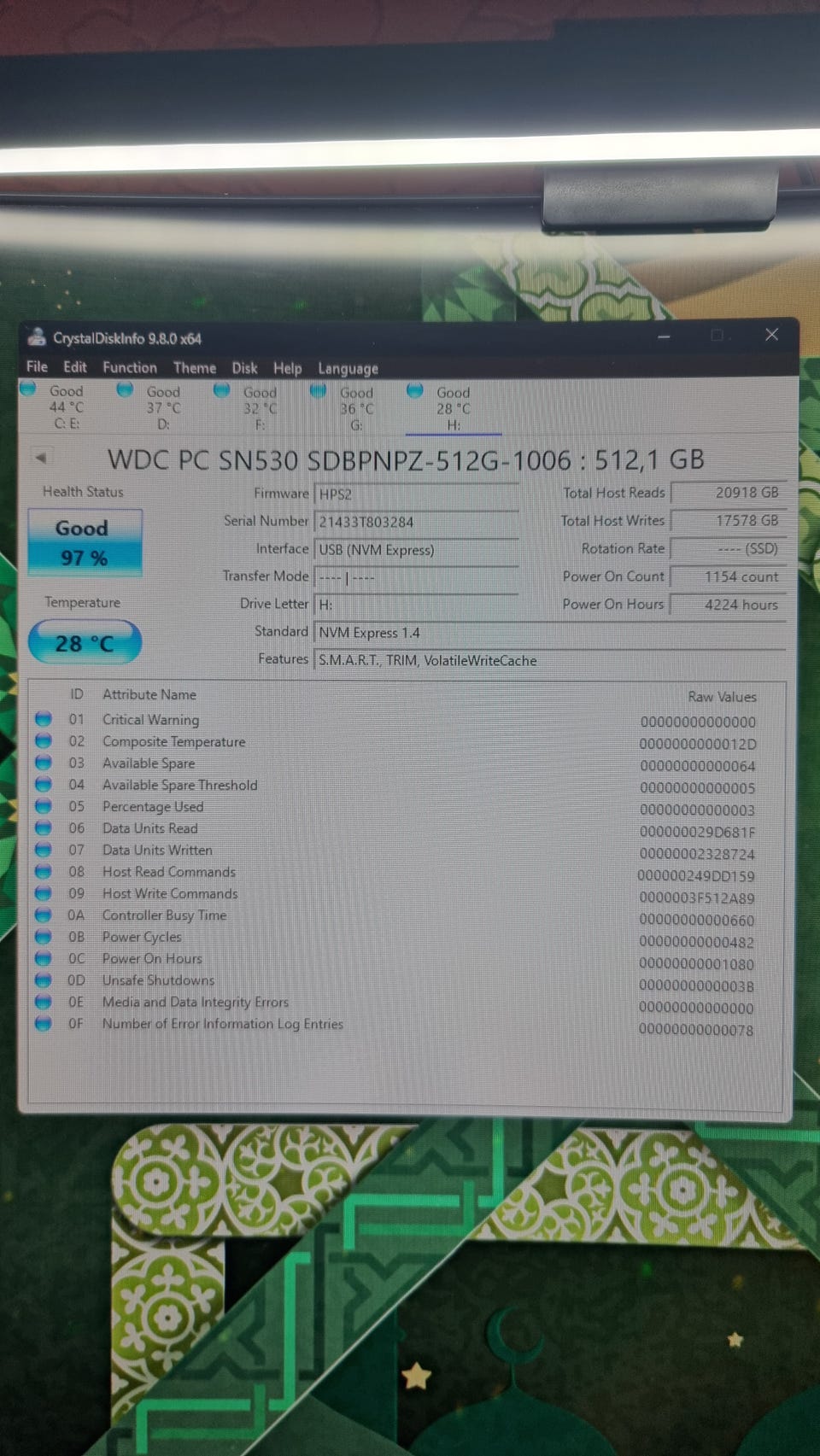Image resolution: width=820 pixels, height=1456 pixels.
Task: Select the Host Read Commands row
Action: [x=407, y=873]
